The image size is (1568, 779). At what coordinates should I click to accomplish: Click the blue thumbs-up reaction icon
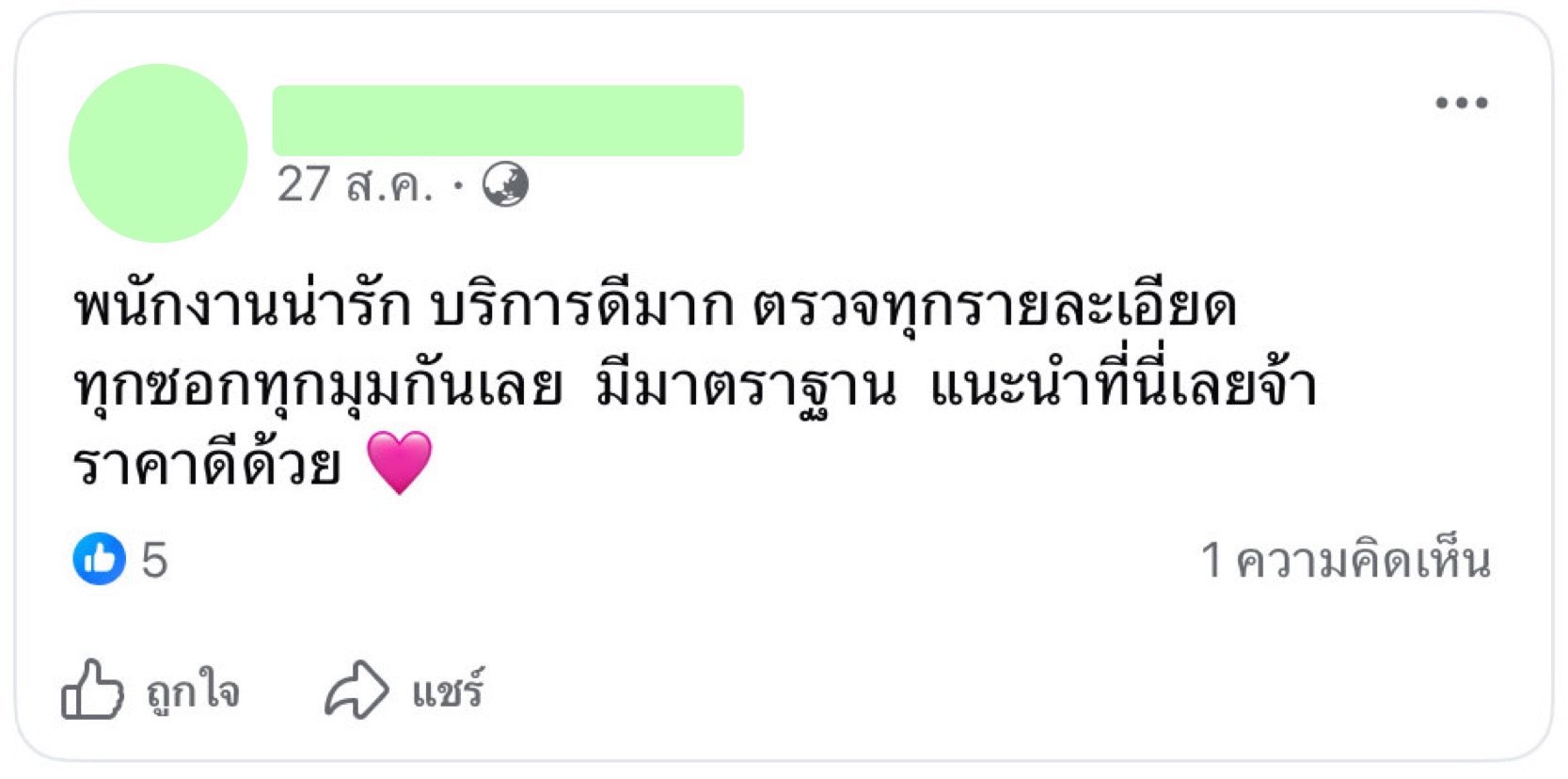(99, 559)
